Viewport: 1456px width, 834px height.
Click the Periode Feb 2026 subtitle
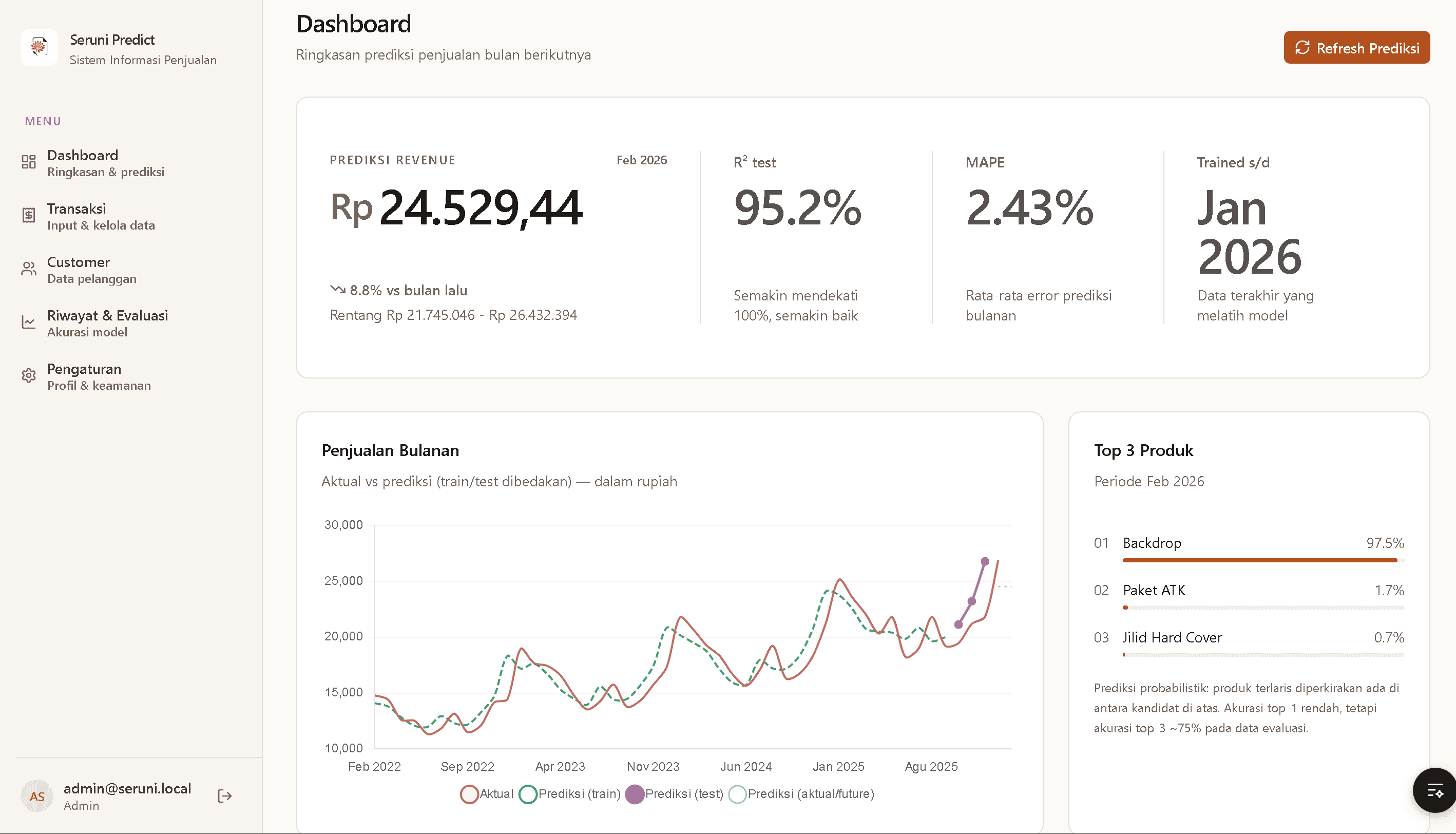(x=1149, y=481)
